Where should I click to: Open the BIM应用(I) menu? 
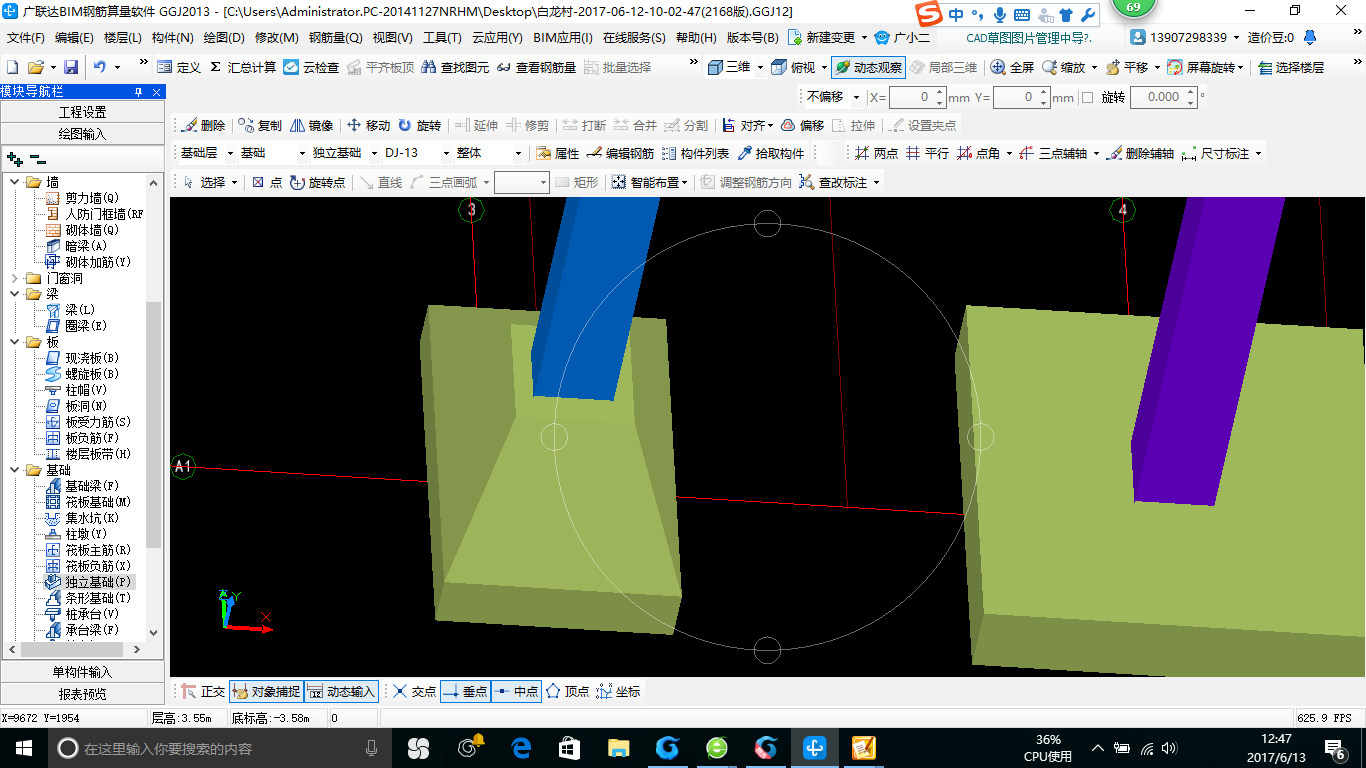[x=563, y=38]
